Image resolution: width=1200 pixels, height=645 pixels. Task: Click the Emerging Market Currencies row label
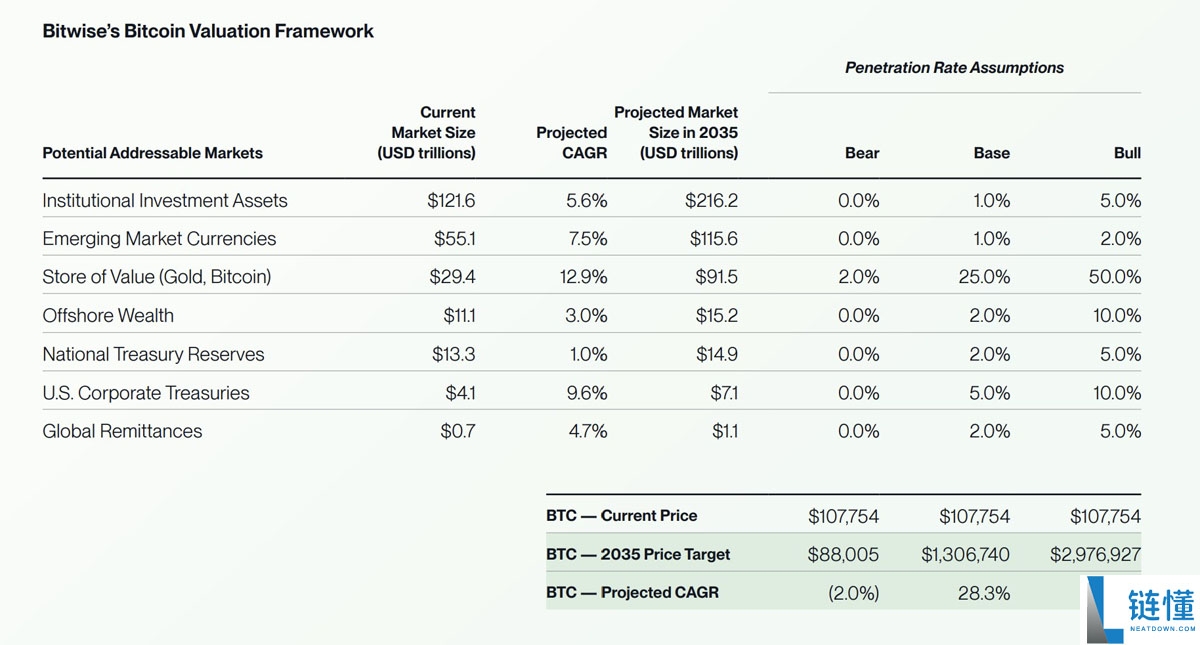coord(159,239)
